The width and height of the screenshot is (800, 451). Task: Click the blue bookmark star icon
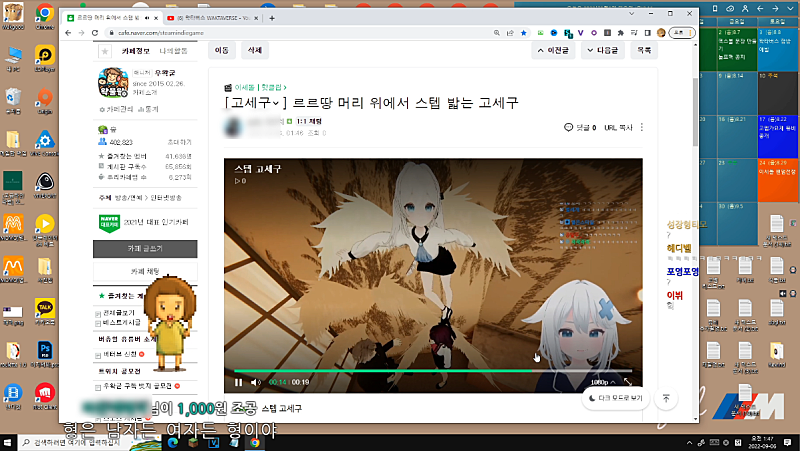pyautogui.click(x=523, y=33)
